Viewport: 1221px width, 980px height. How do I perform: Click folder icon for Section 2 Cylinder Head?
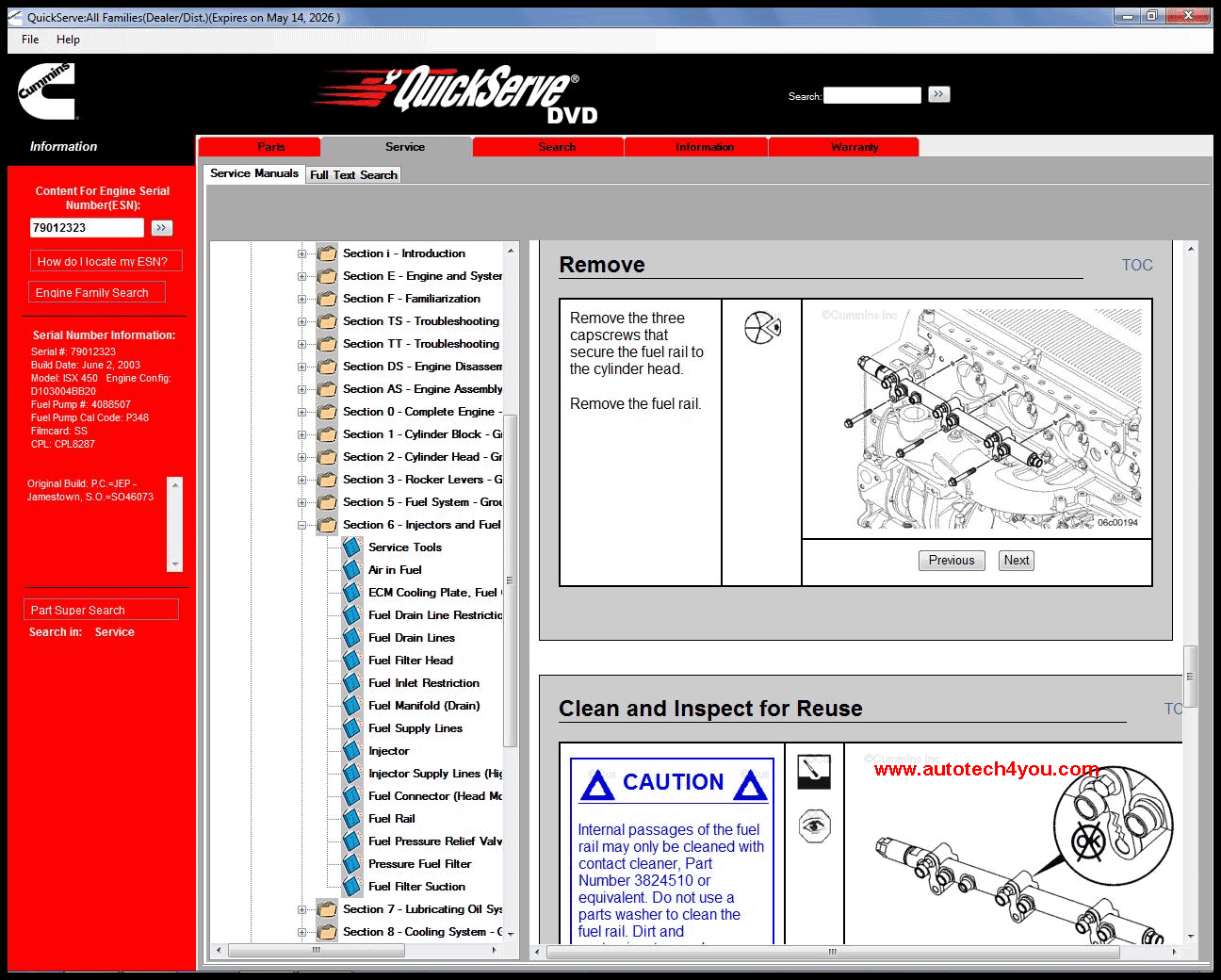[x=327, y=457]
